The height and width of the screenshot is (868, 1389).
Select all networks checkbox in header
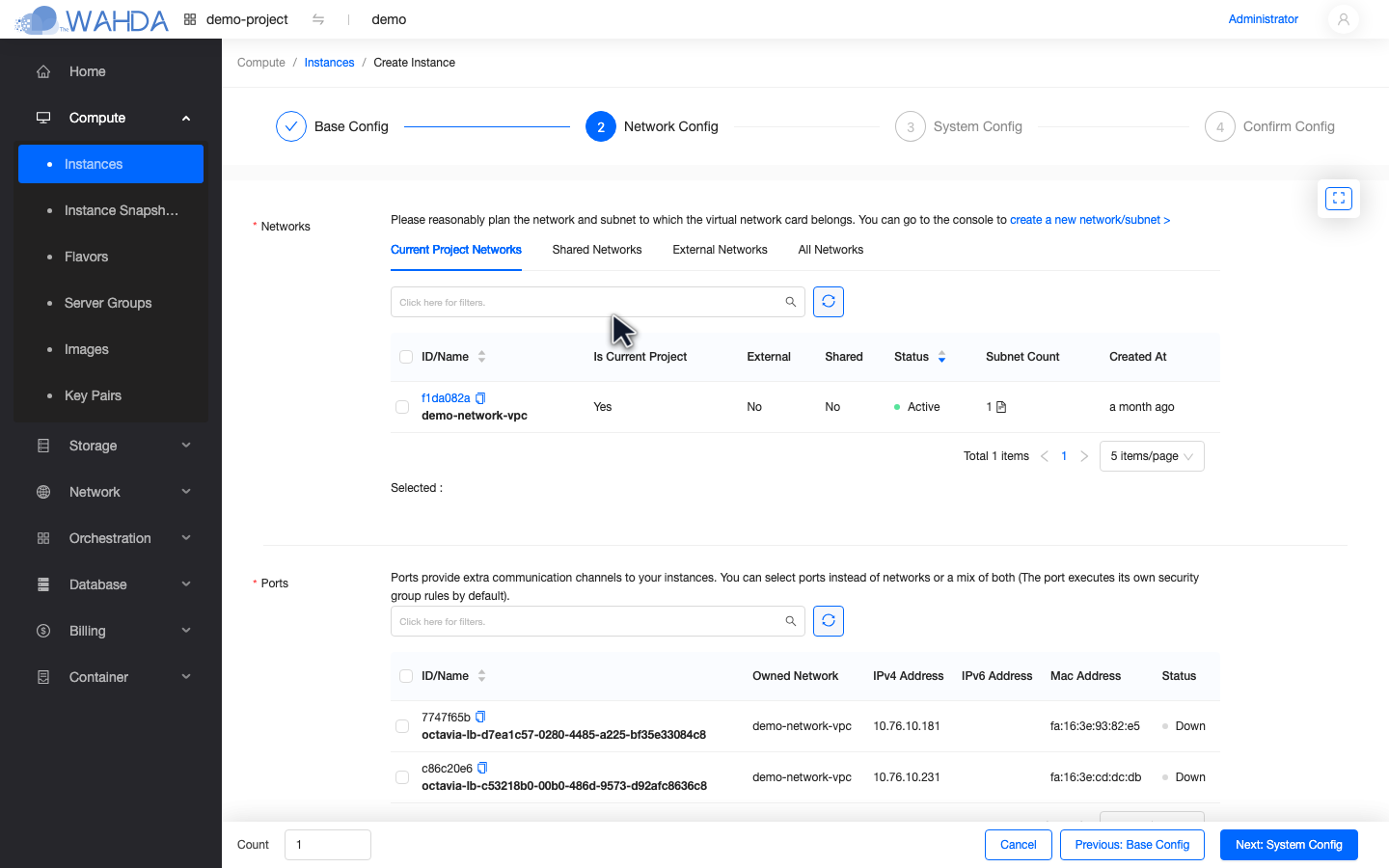(x=406, y=357)
